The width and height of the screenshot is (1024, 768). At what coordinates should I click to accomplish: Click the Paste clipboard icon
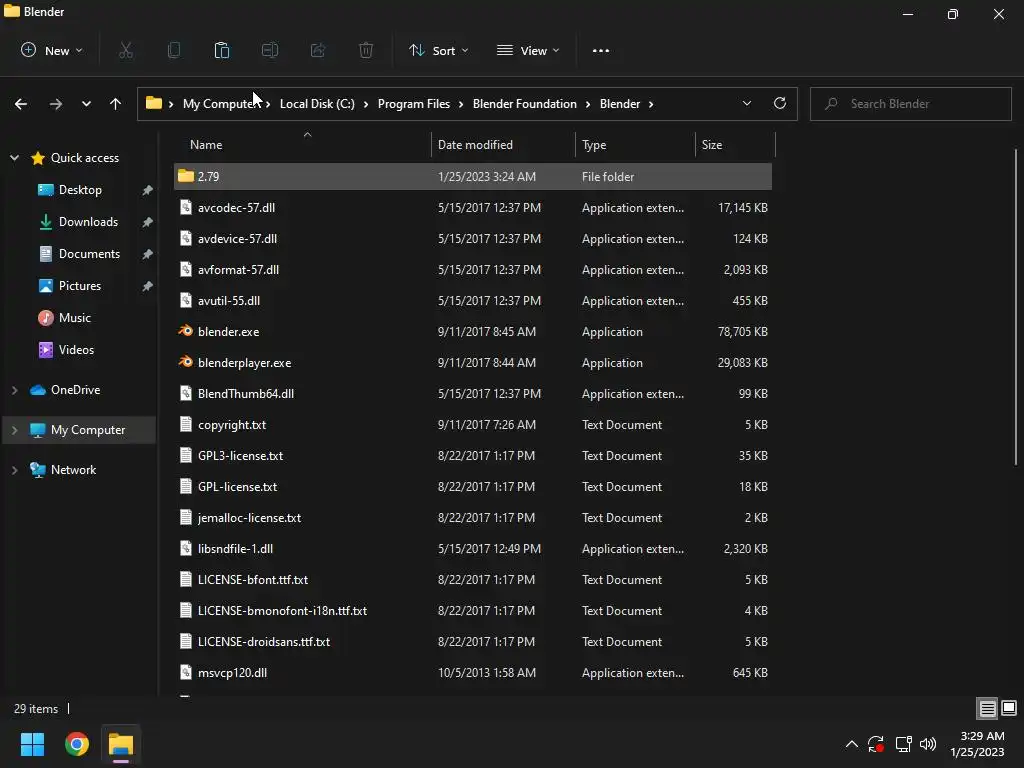(221, 50)
